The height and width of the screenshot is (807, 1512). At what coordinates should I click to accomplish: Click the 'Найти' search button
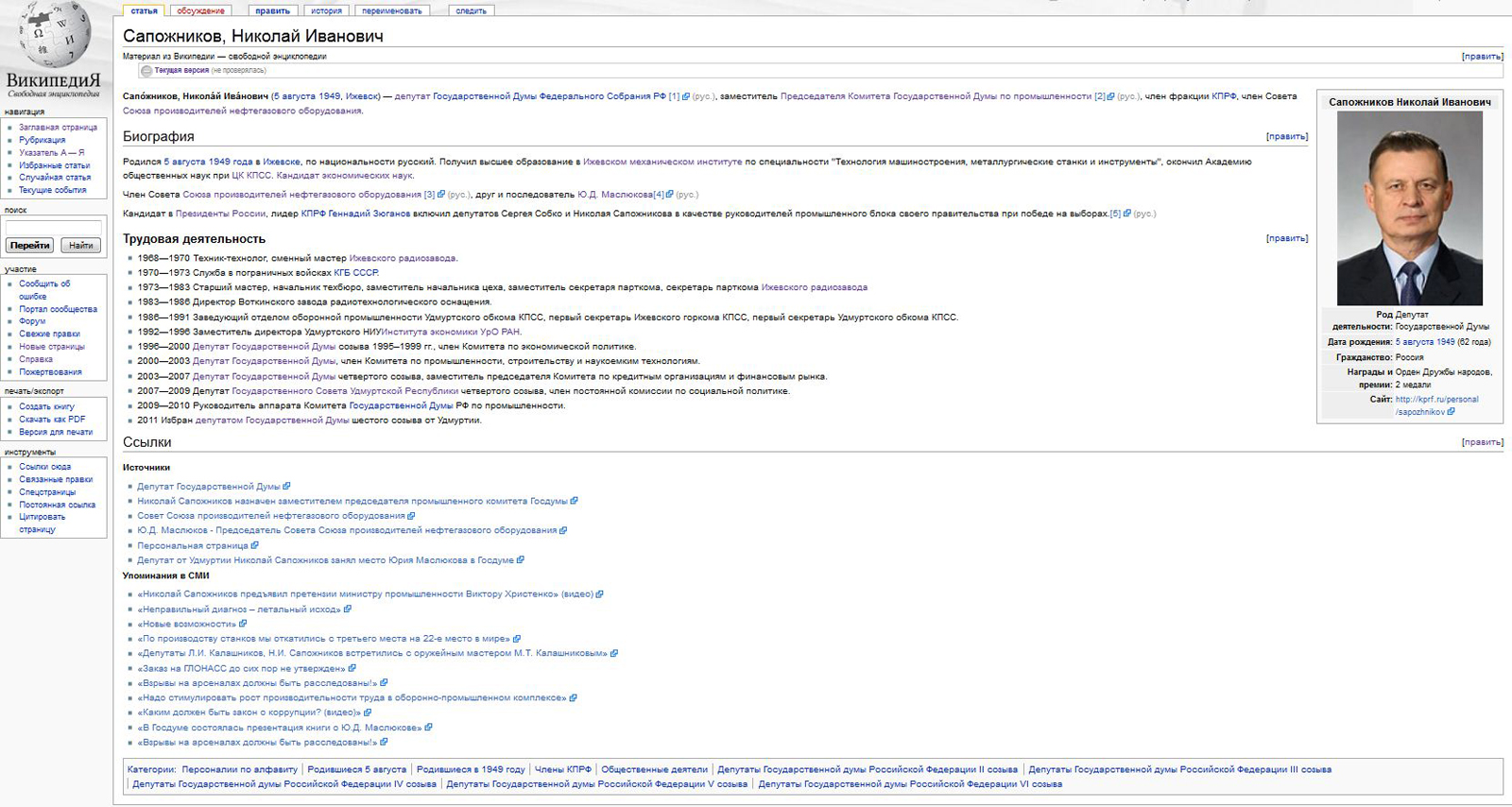[x=81, y=246]
